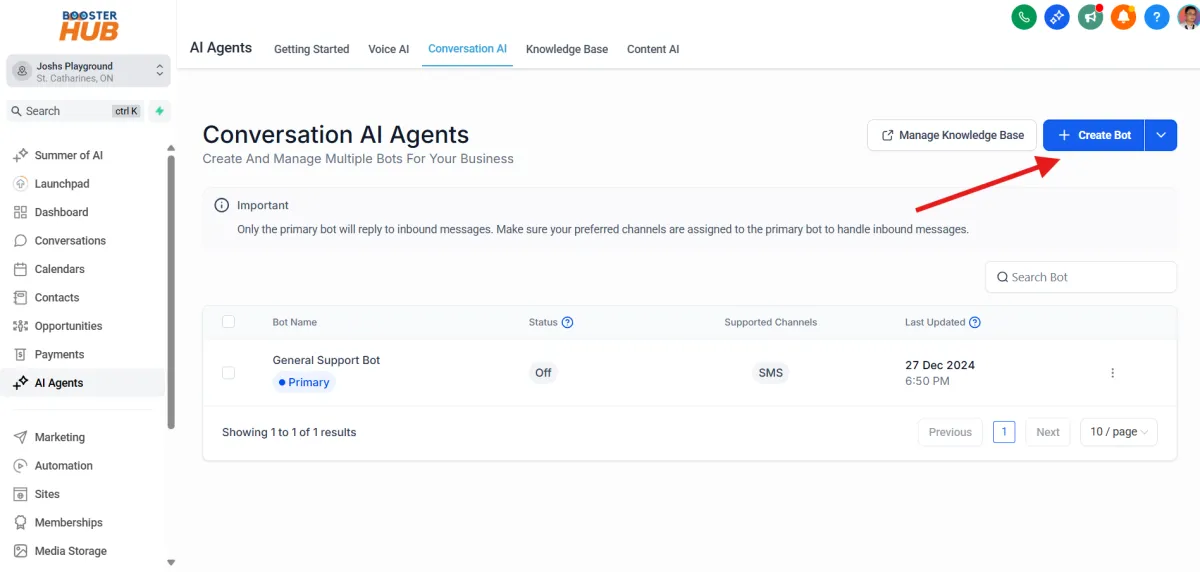The height and width of the screenshot is (572, 1200).
Task: Switch to the Getting Started tab
Action: click(312, 49)
